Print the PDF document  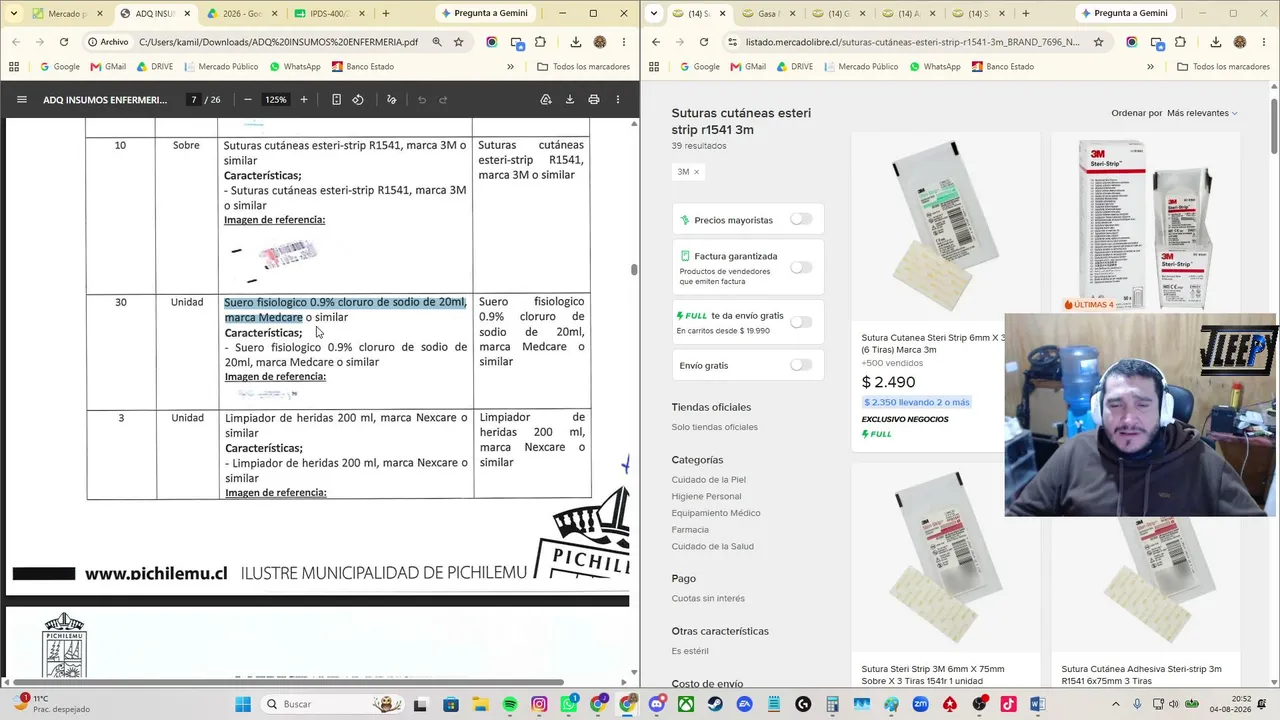[x=594, y=100]
